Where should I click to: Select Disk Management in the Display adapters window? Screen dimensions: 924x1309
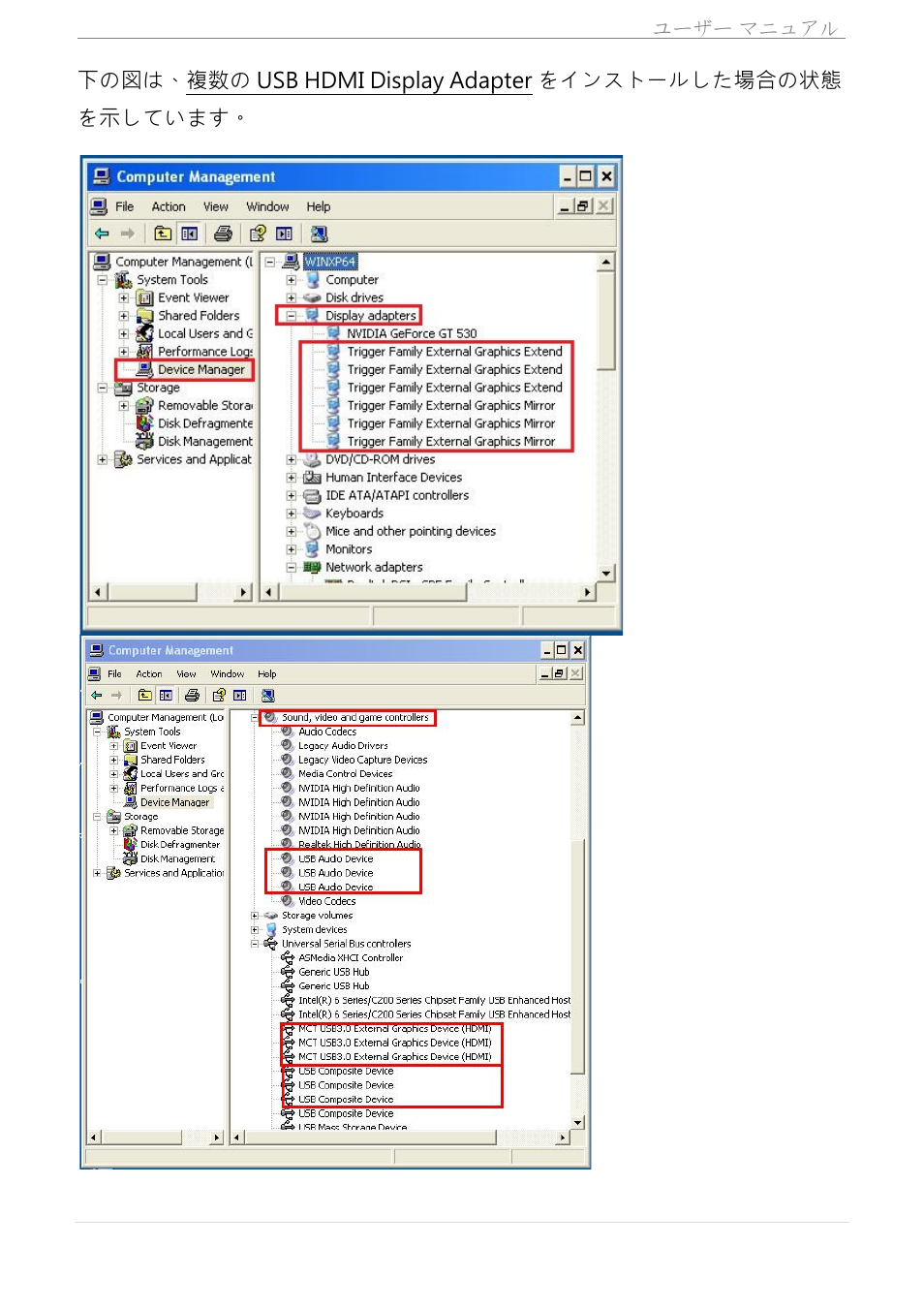point(205,441)
